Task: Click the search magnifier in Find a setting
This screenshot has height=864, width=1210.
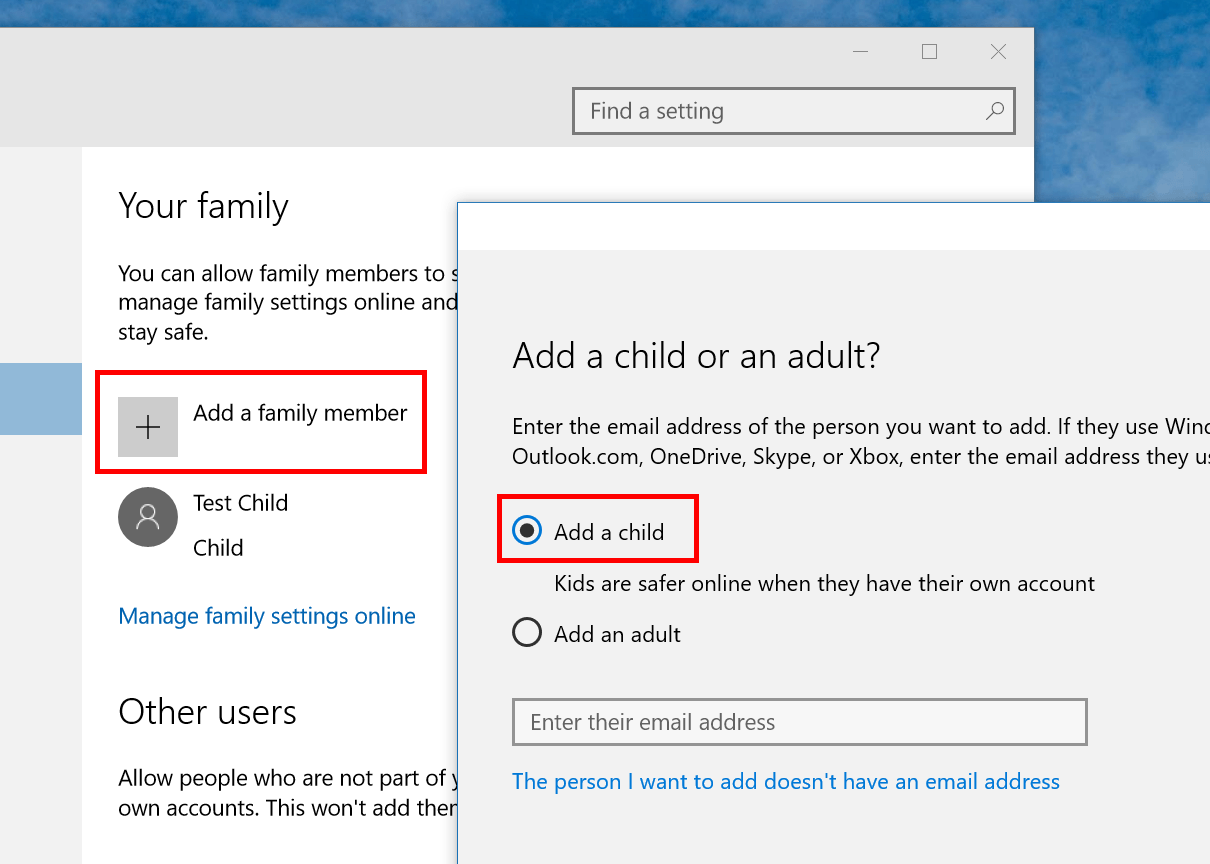Action: 994,111
